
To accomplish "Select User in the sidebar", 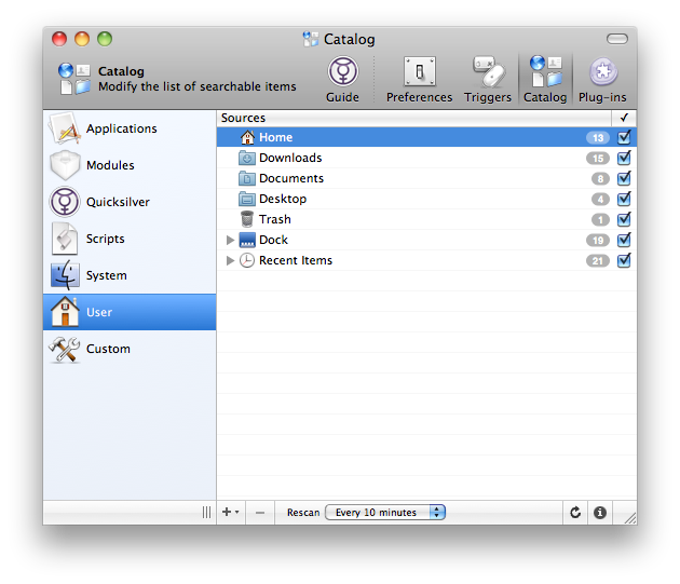I will tap(129, 312).
